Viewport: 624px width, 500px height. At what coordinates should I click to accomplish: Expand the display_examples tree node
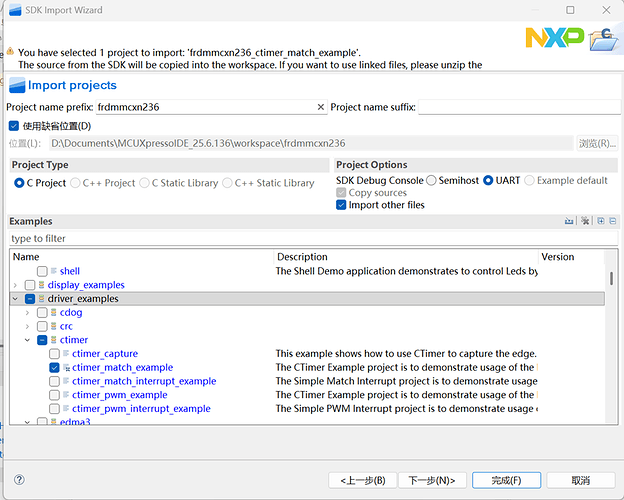[15, 285]
